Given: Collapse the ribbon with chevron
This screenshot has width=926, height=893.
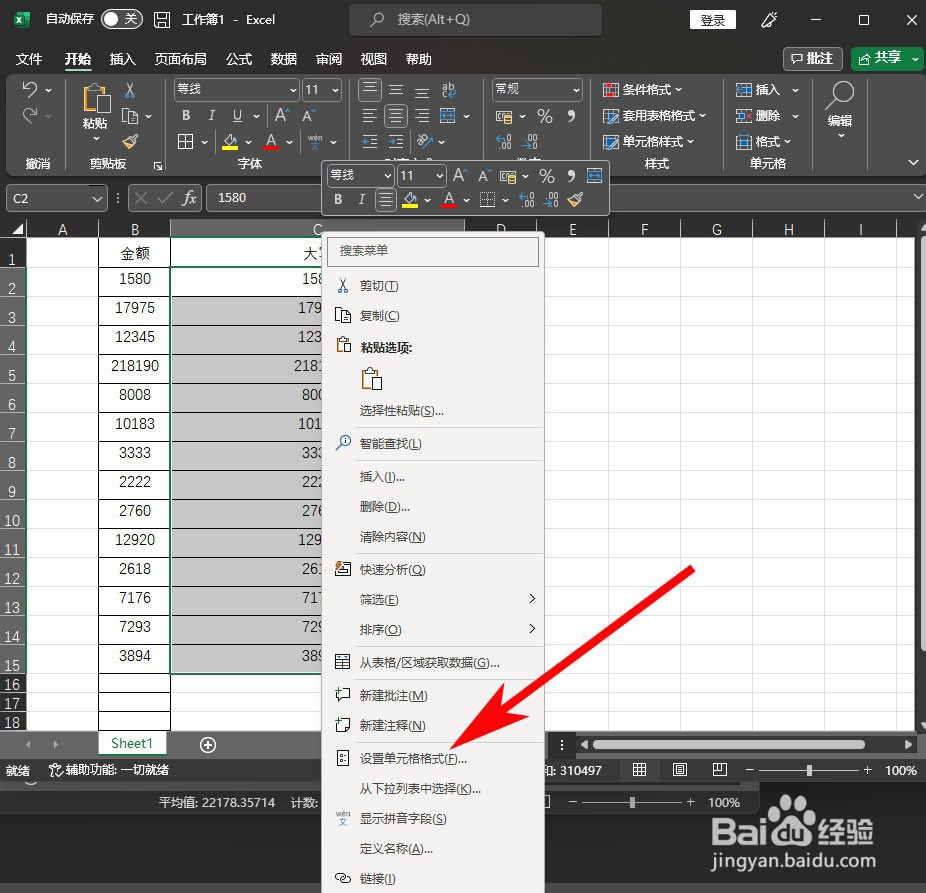Looking at the screenshot, I should 913,162.
